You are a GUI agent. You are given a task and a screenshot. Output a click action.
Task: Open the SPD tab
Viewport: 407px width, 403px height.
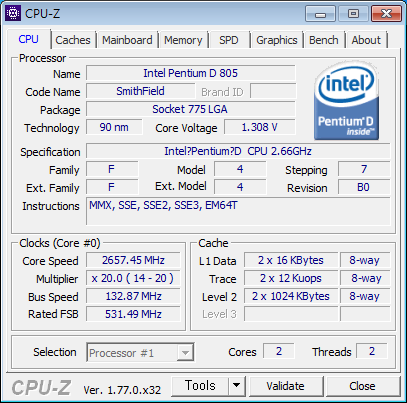(229, 40)
